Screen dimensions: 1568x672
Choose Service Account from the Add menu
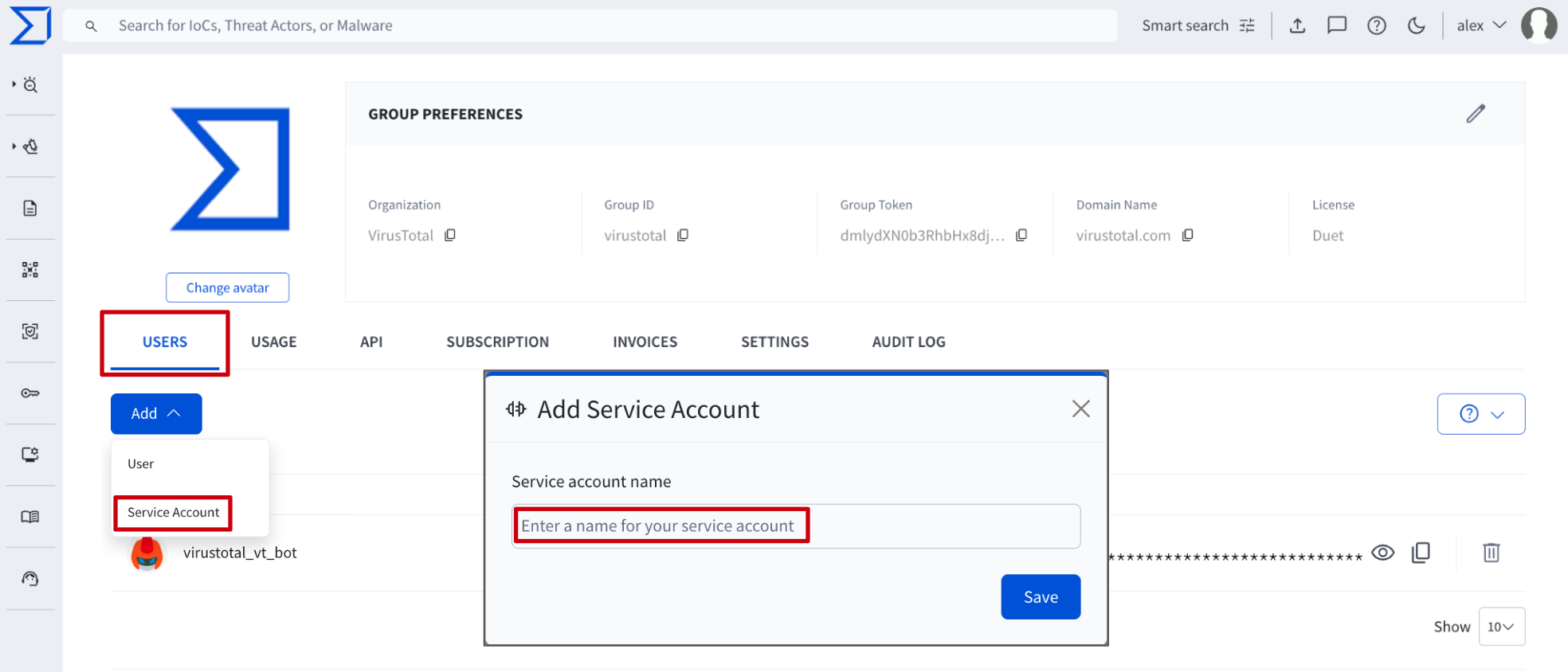tap(174, 513)
